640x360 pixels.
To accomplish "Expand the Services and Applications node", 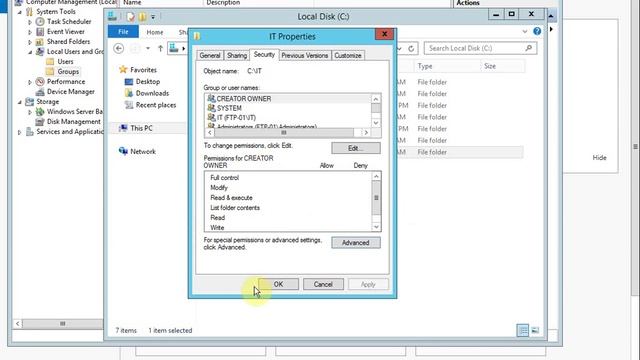I will [x=19, y=132].
